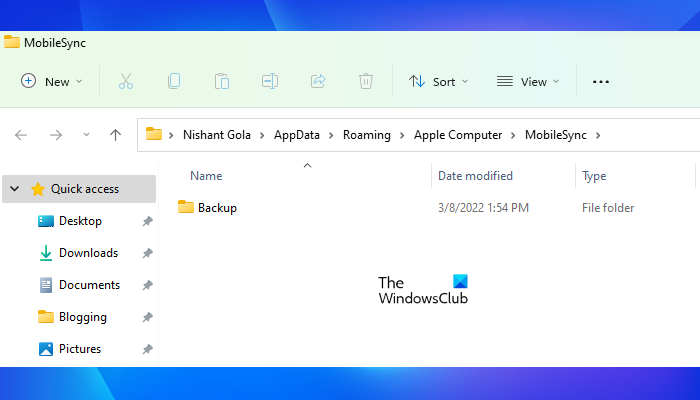Expand chevron after Nishant Gola breadcrumb
Image resolution: width=700 pixels, height=400 pixels.
262,135
